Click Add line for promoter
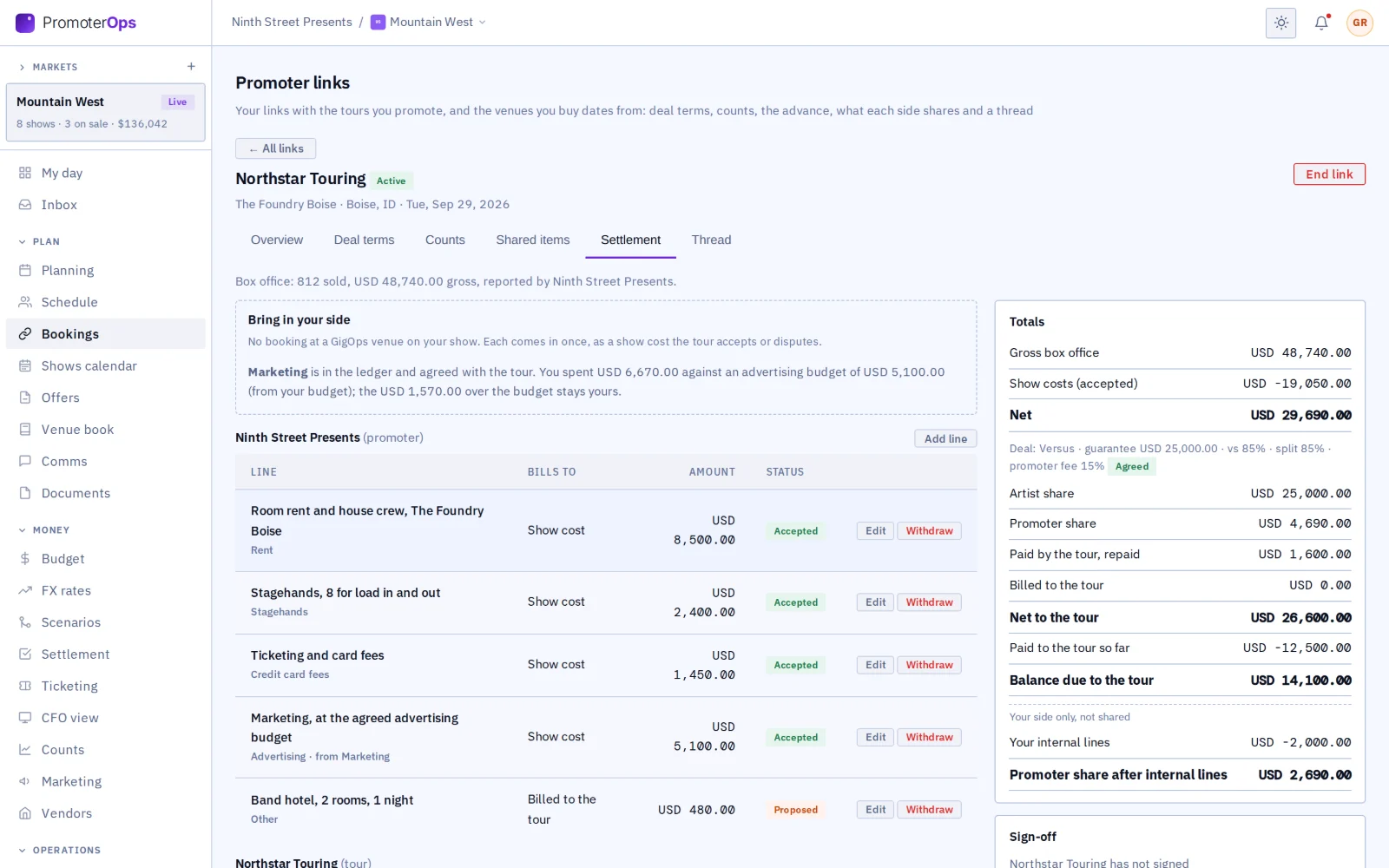The height and width of the screenshot is (868, 1389). 945,438
